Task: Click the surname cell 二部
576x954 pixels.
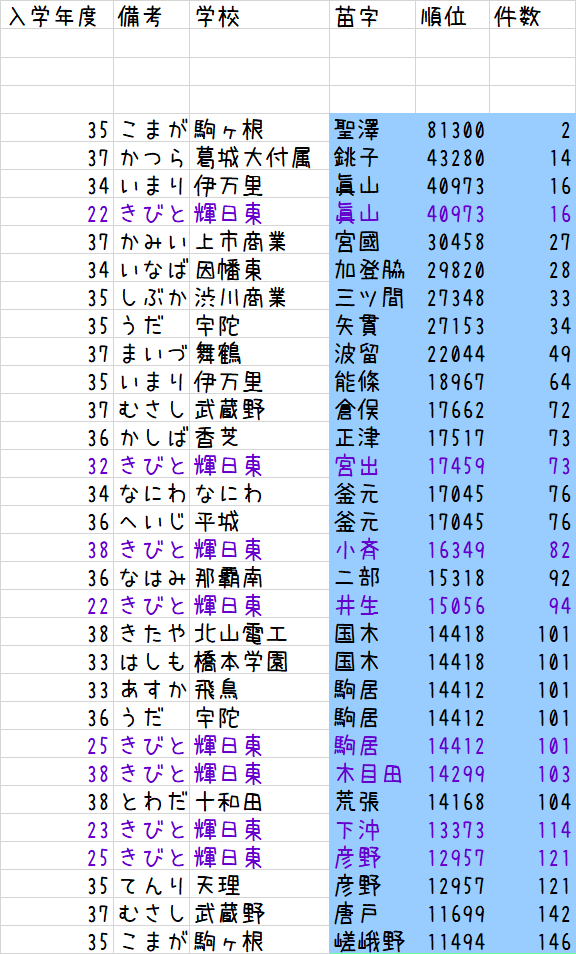Action: [373, 576]
